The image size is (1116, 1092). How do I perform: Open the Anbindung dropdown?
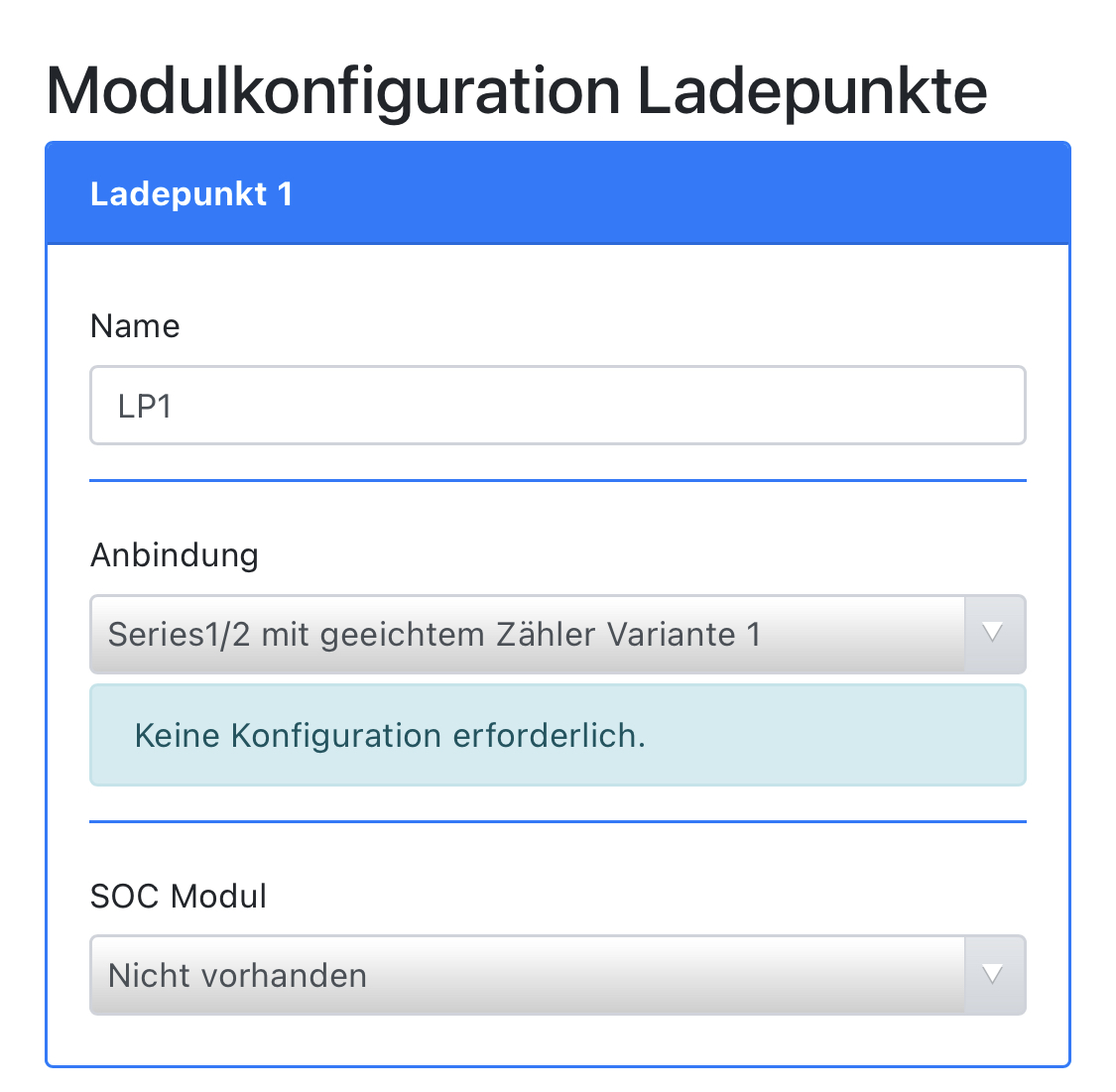526,635
